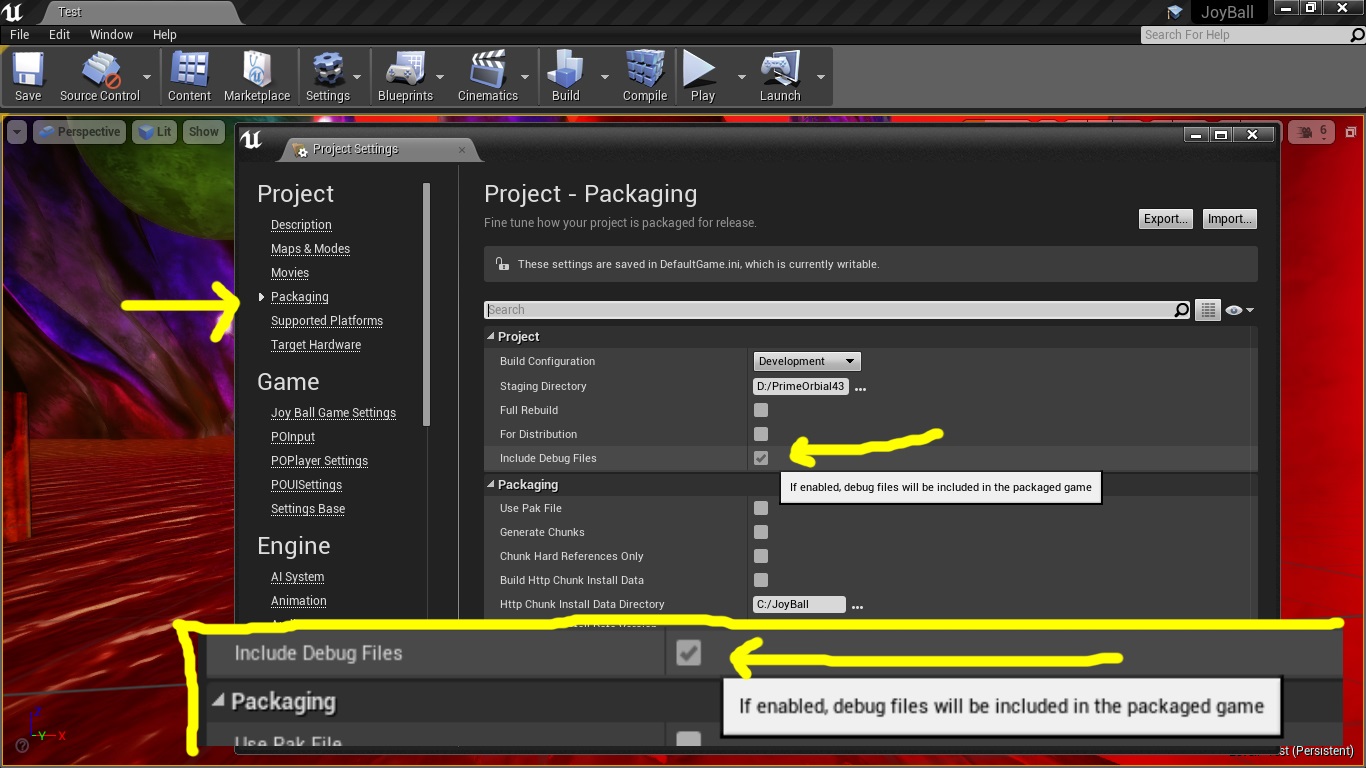The width and height of the screenshot is (1366, 768).
Task: Enable the Generate Chunks checkbox
Action: pos(761,532)
